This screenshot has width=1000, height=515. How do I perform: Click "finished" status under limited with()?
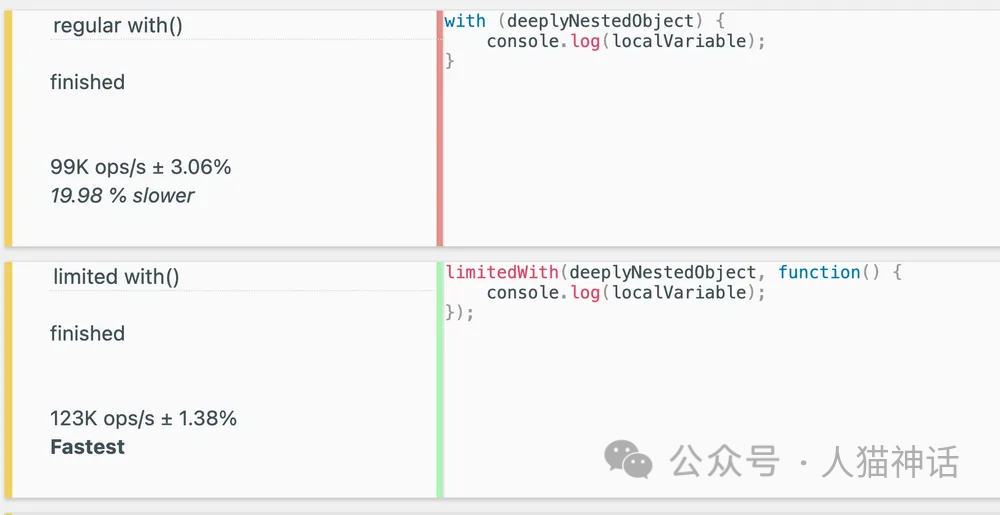click(87, 333)
